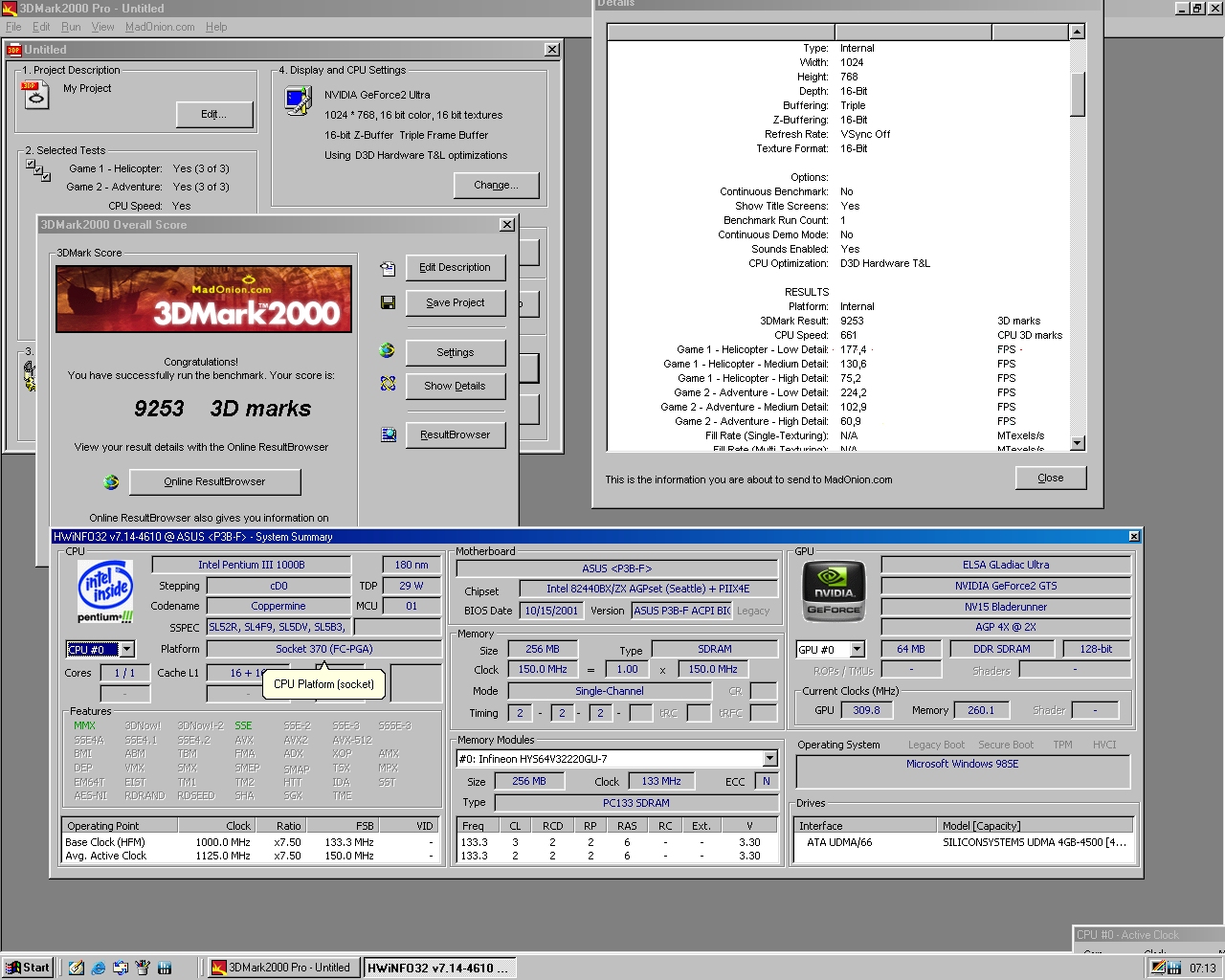Click the display and CPU settings monitor icon
Viewport: 1225px width, 980px height.
[x=299, y=100]
